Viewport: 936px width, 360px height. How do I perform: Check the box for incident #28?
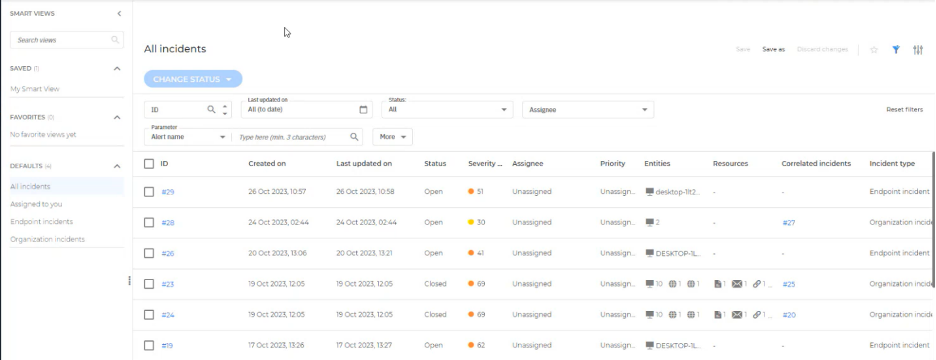149,222
